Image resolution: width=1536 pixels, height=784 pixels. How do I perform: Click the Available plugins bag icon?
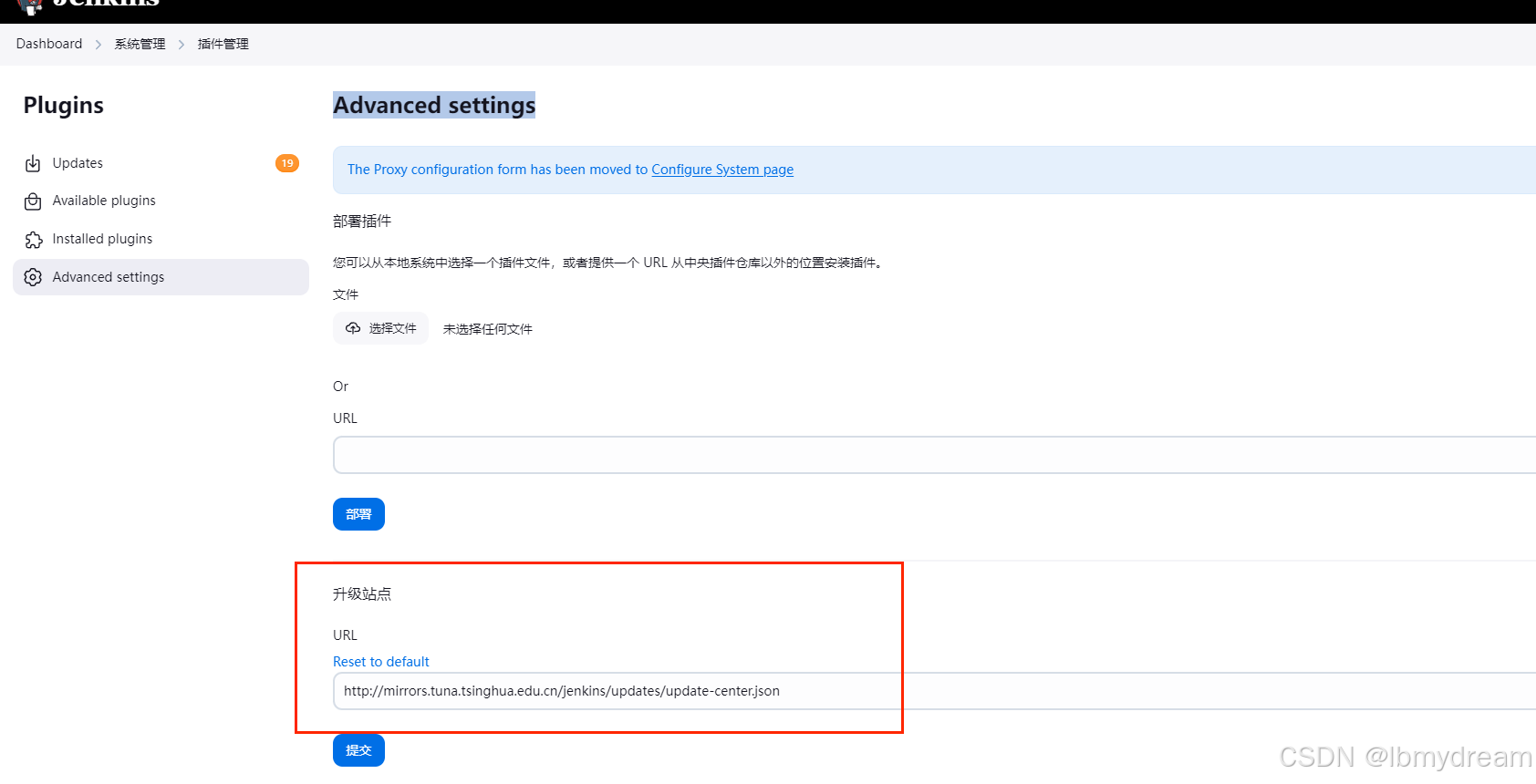pos(33,201)
